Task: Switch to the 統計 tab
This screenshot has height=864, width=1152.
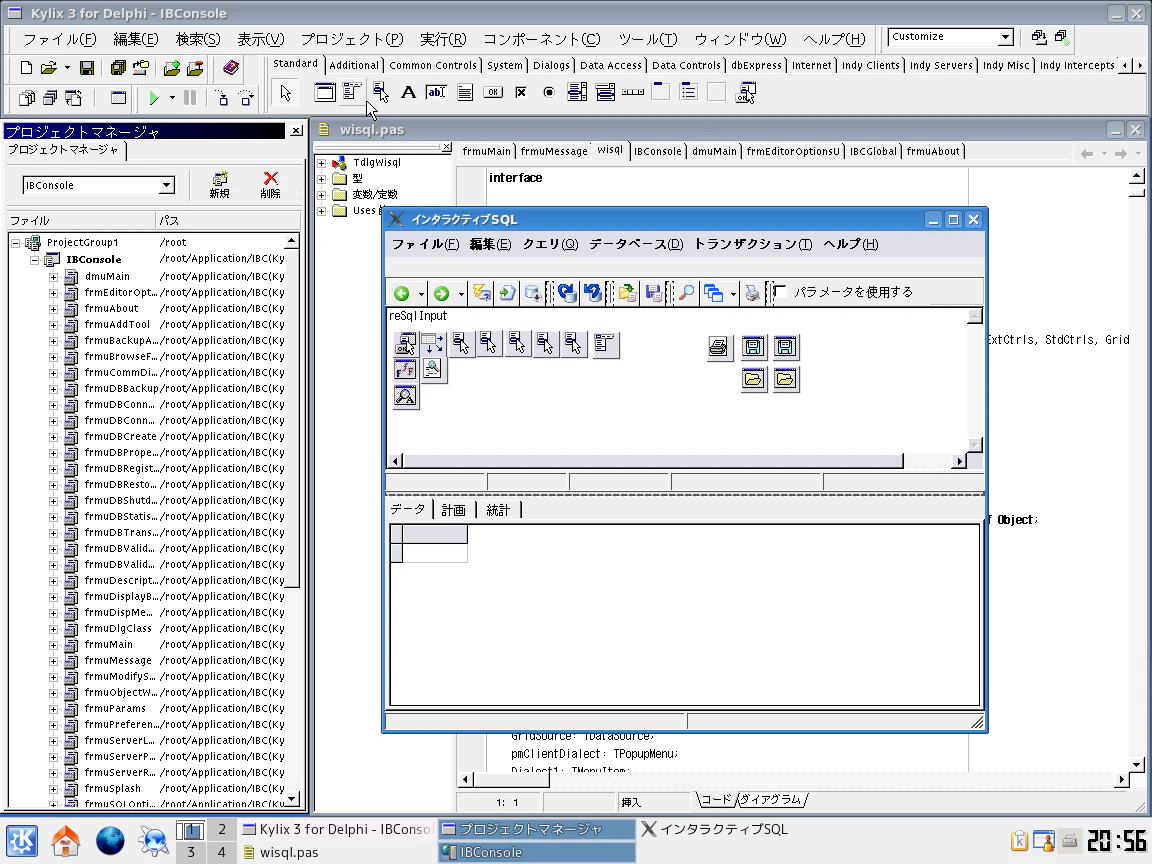Action: pyautogui.click(x=498, y=511)
